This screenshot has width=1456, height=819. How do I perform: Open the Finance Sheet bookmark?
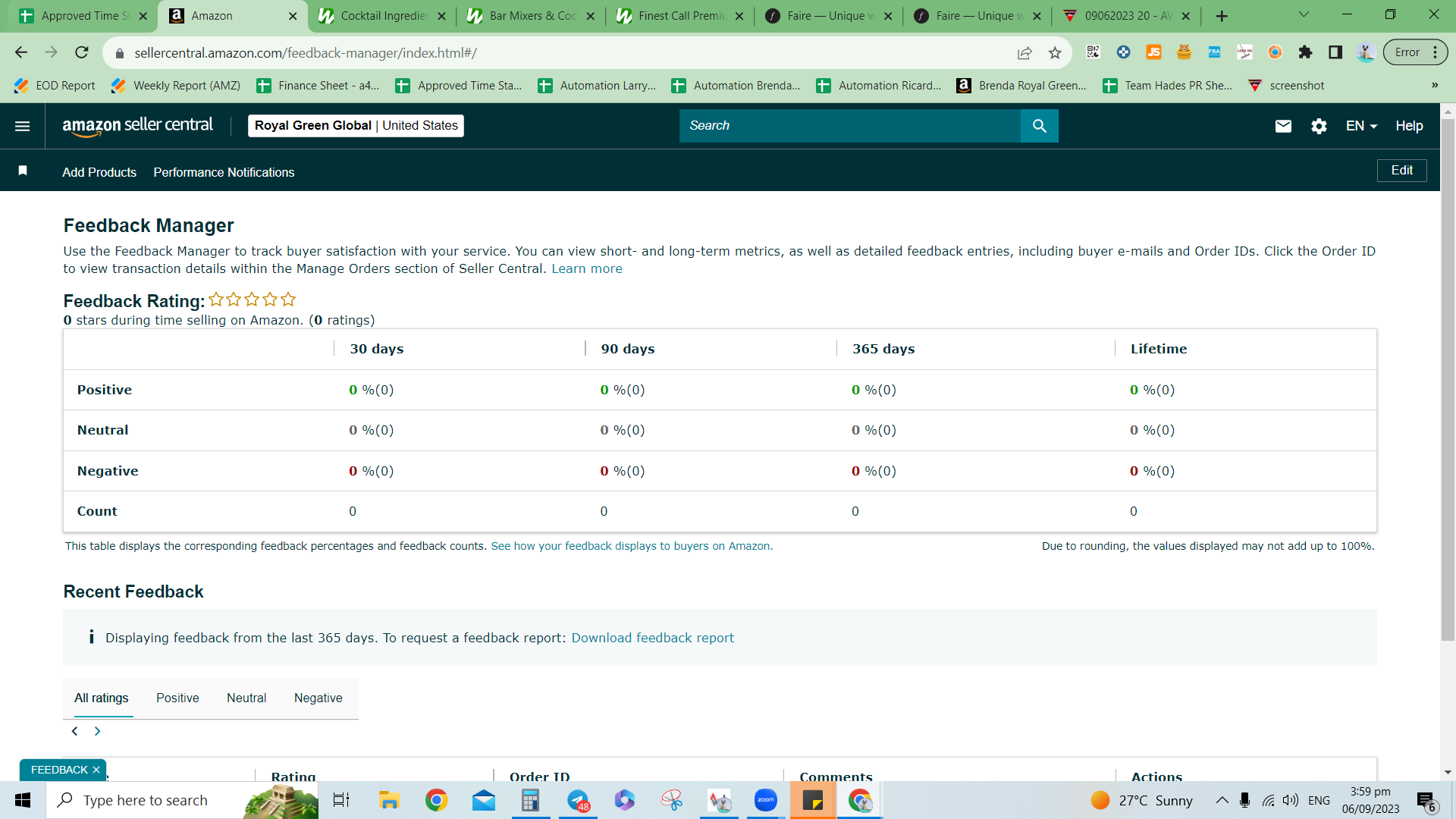coord(318,86)
